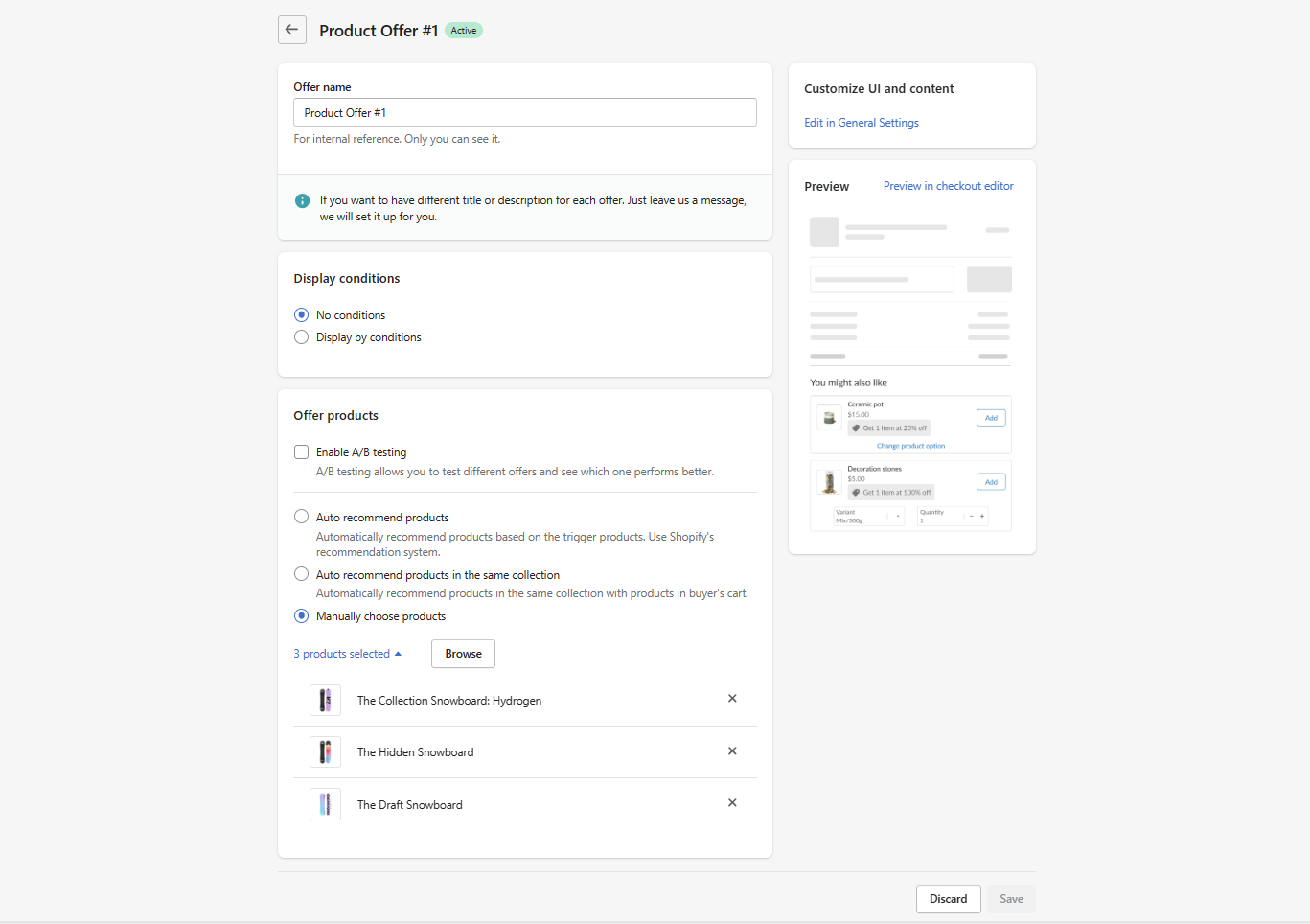The height and width of the screenshot is (924, 1310).
Task: Click the info icon in the message banner
Action: click(x=302, y=200)
